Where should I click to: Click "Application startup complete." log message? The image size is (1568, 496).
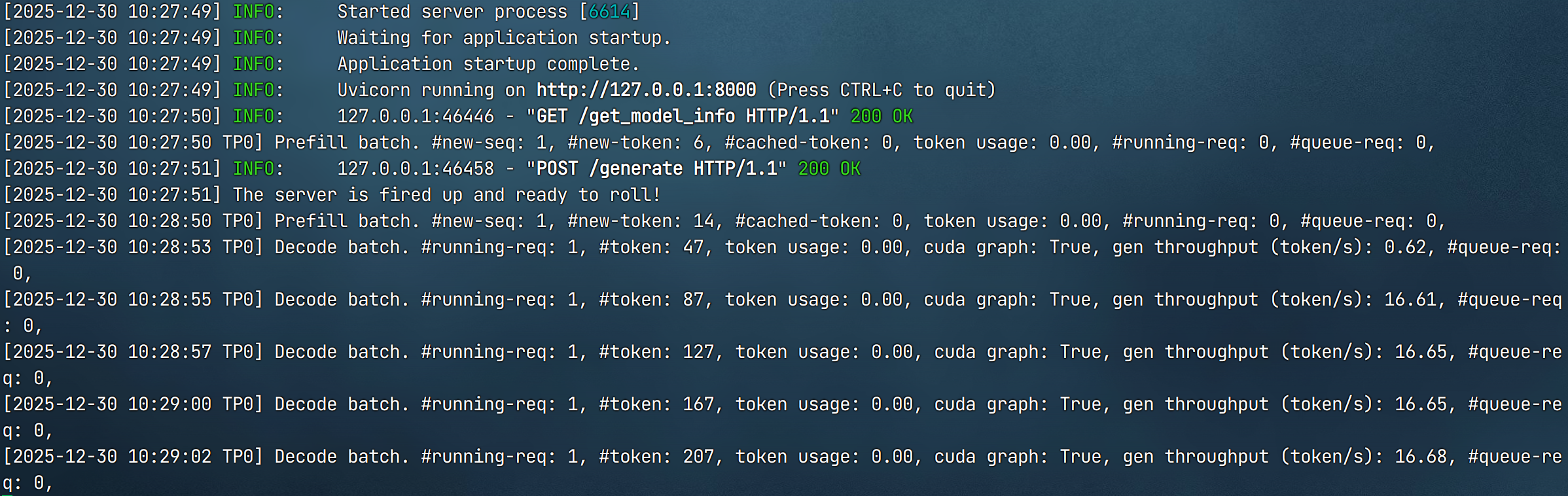pos(488,64)
